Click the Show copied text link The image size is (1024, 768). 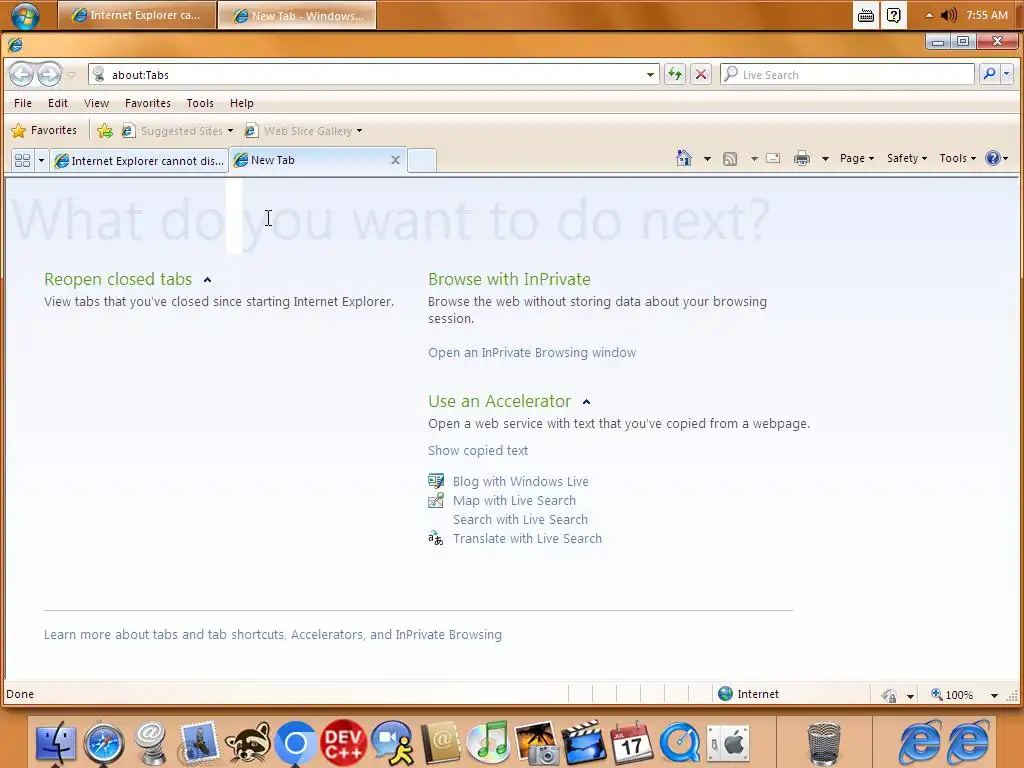coord(477,451)
